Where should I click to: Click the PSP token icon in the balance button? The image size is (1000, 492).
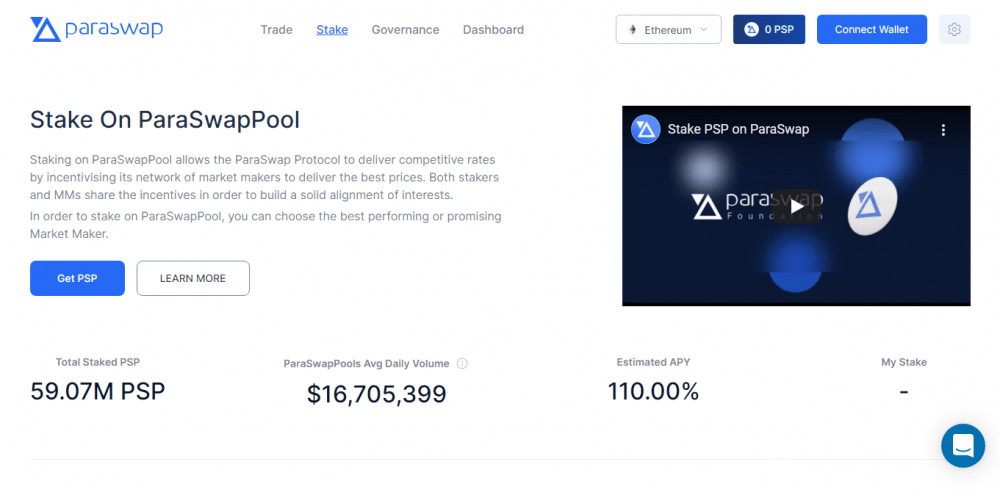pyautogui.click(x=751, y=29)
